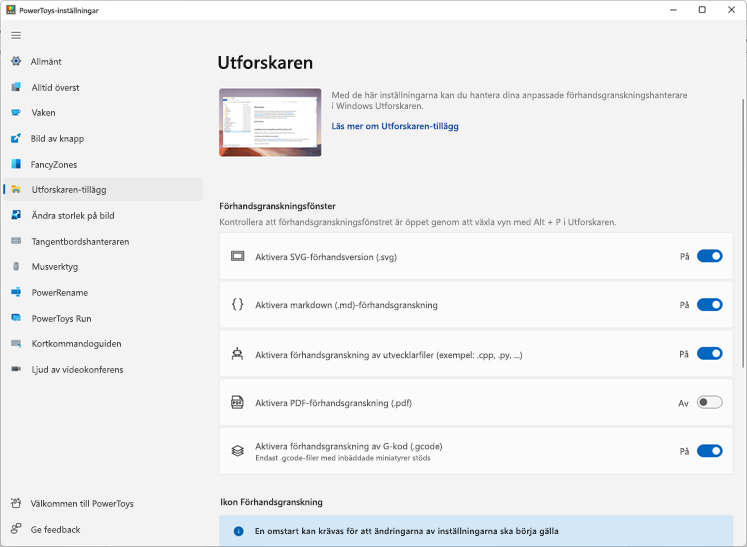Turn off SVG-förhandsversion toggle
This screenshot has height=547, width=747.
[709, 256]
